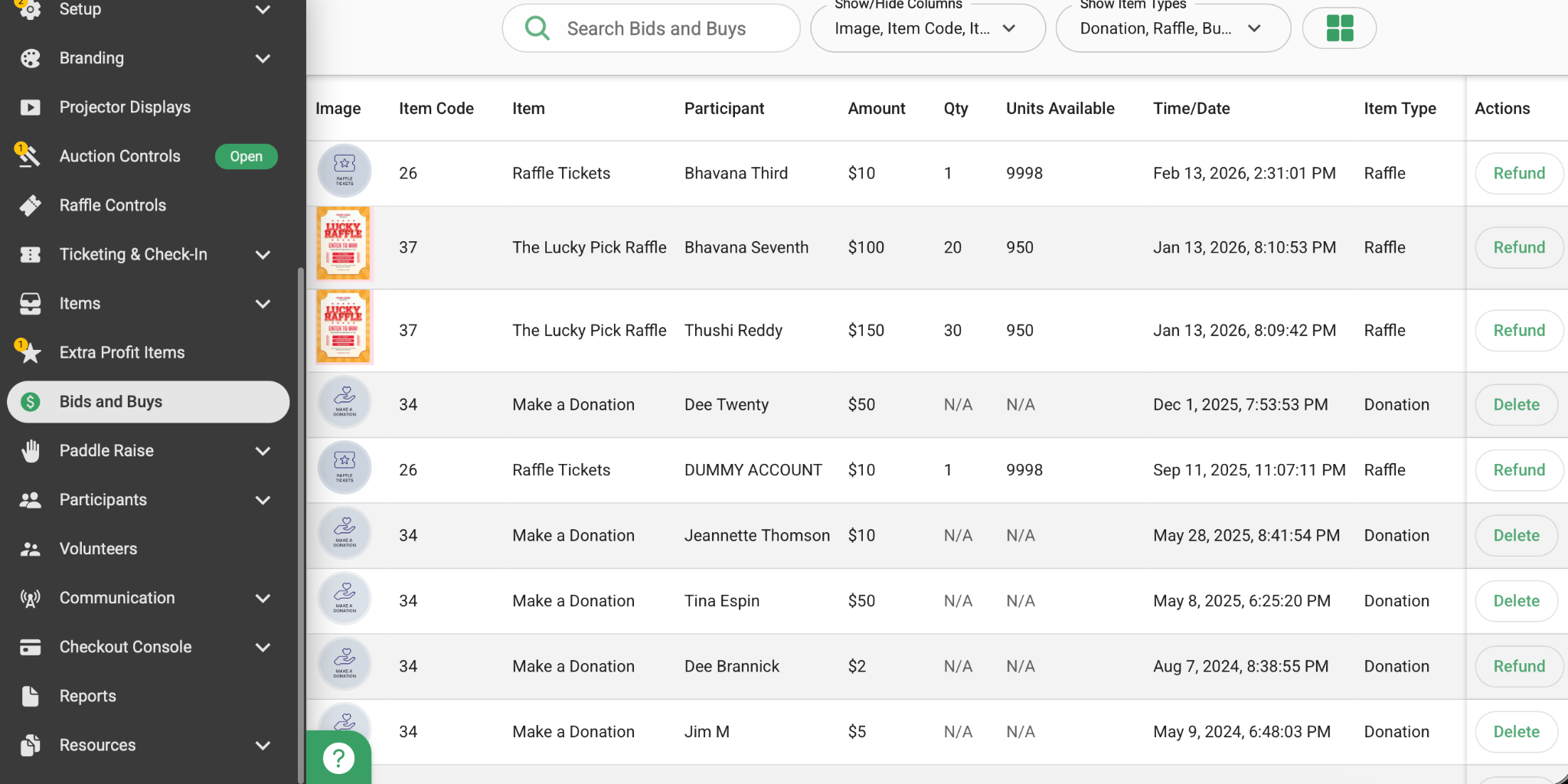This screenshot has height=784, width=1568.
Task: Refund DUMMY ACCOUNT raffle ticket
Action: (1519, 469)
